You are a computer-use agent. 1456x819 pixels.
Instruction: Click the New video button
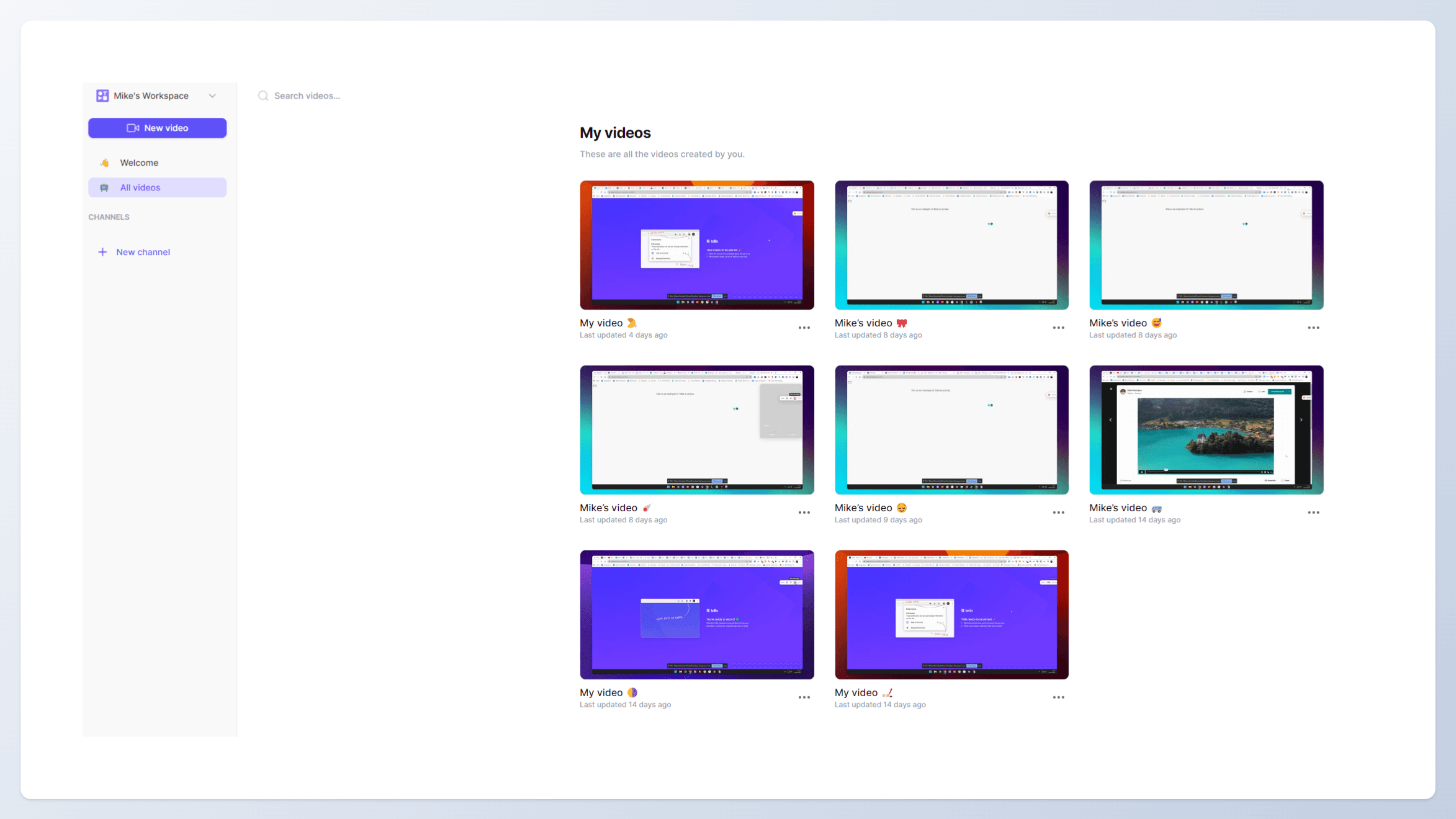click(x=157, y=128)
